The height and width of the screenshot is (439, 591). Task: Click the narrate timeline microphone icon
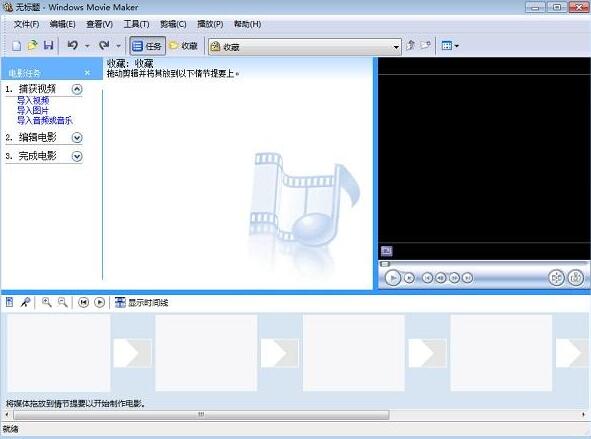25,302
